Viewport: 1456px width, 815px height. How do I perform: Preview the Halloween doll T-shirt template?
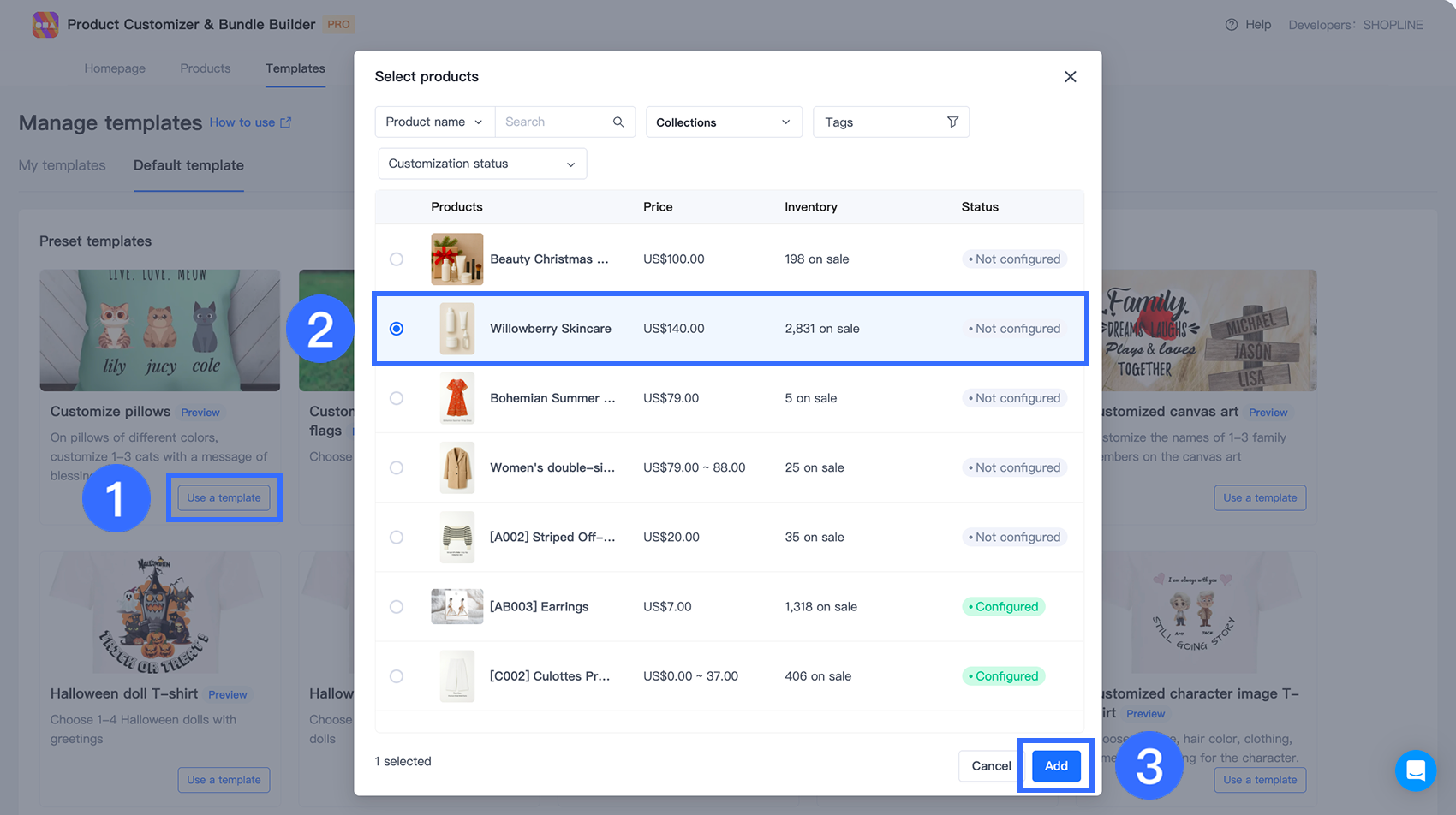pyautogui.click(x=228, y=694)
